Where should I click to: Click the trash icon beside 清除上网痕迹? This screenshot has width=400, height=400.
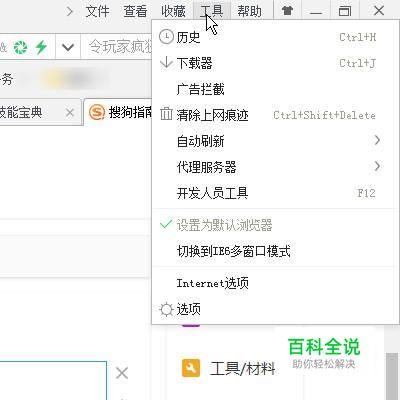tap(166, 114)
